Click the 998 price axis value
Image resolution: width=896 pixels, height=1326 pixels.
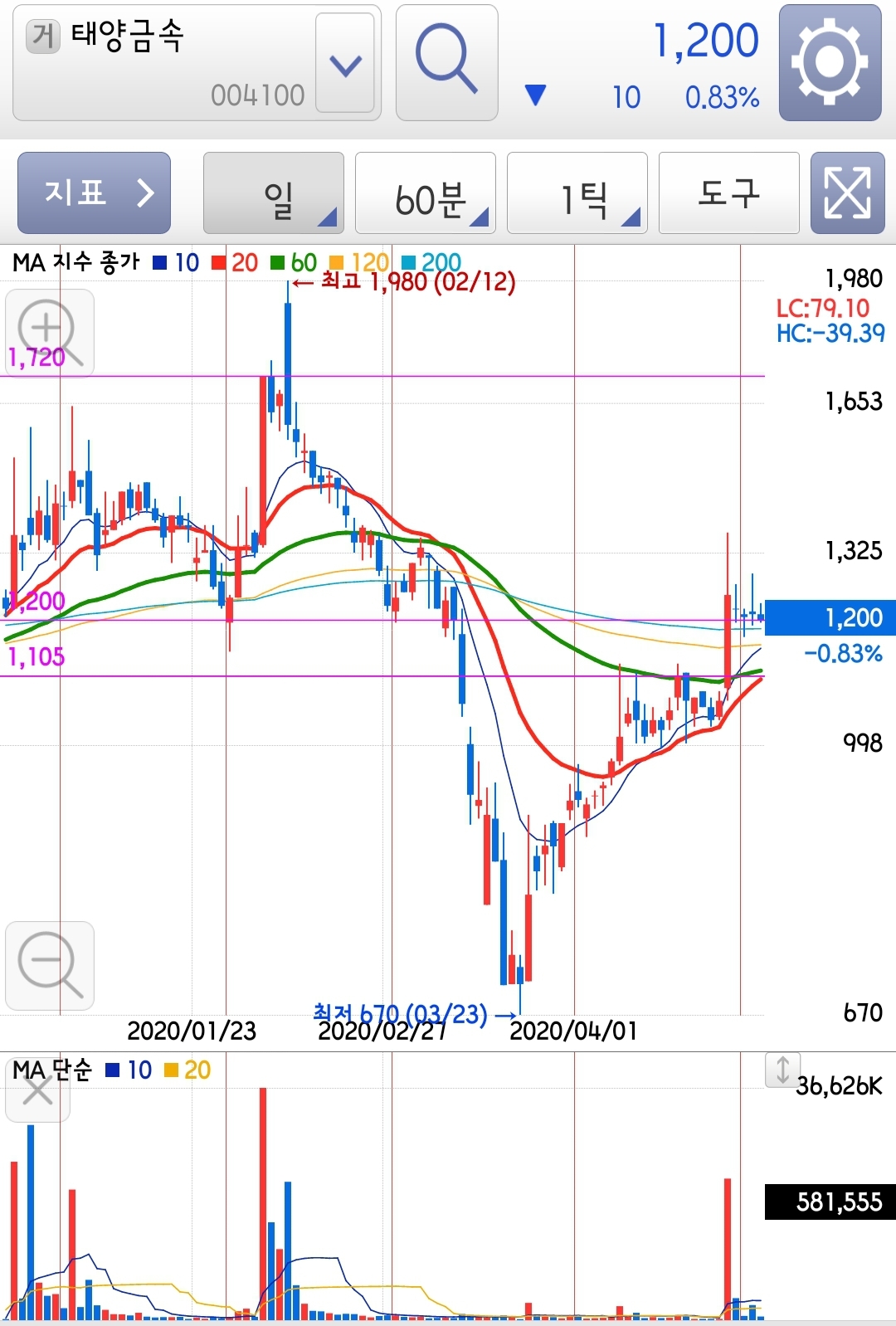(x=863, y=743)
